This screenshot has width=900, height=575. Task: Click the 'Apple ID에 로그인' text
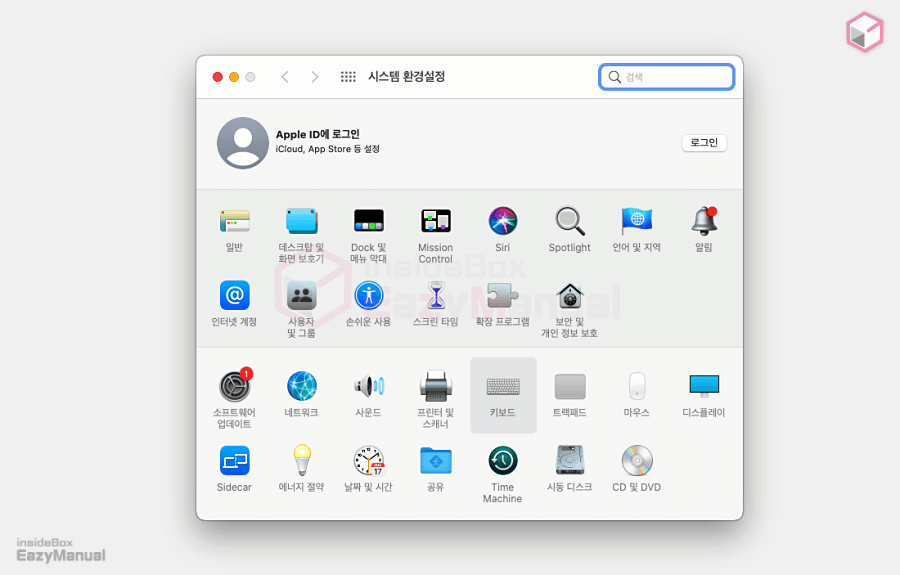(x=317, y=134)
